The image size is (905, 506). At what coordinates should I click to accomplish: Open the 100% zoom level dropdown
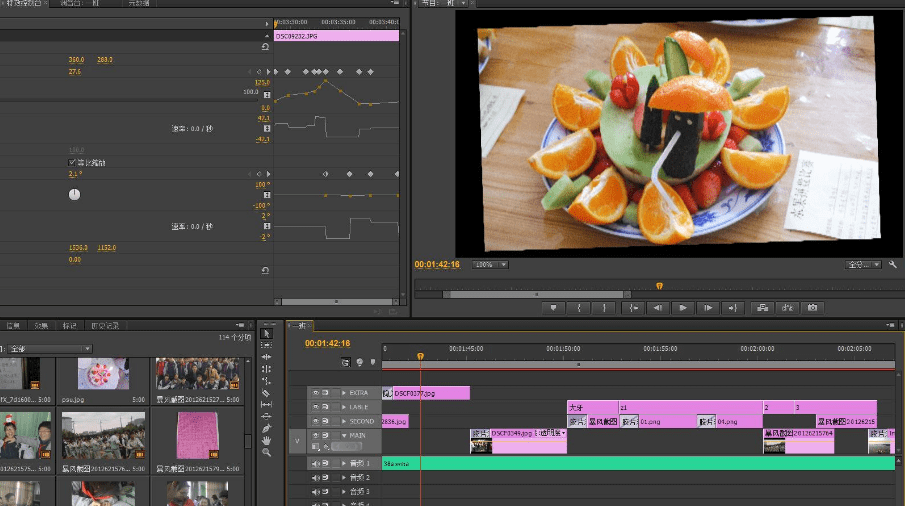pyautogui.click(x=490, y=265)
